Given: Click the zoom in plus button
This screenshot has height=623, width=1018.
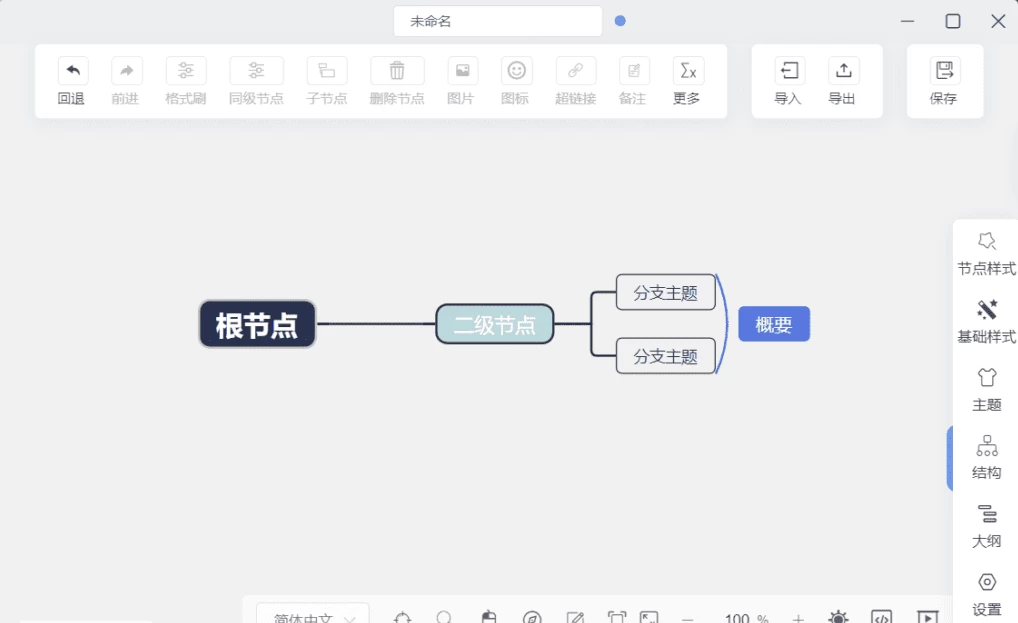Looking at the screenshot, I should [x=798, y=618].
